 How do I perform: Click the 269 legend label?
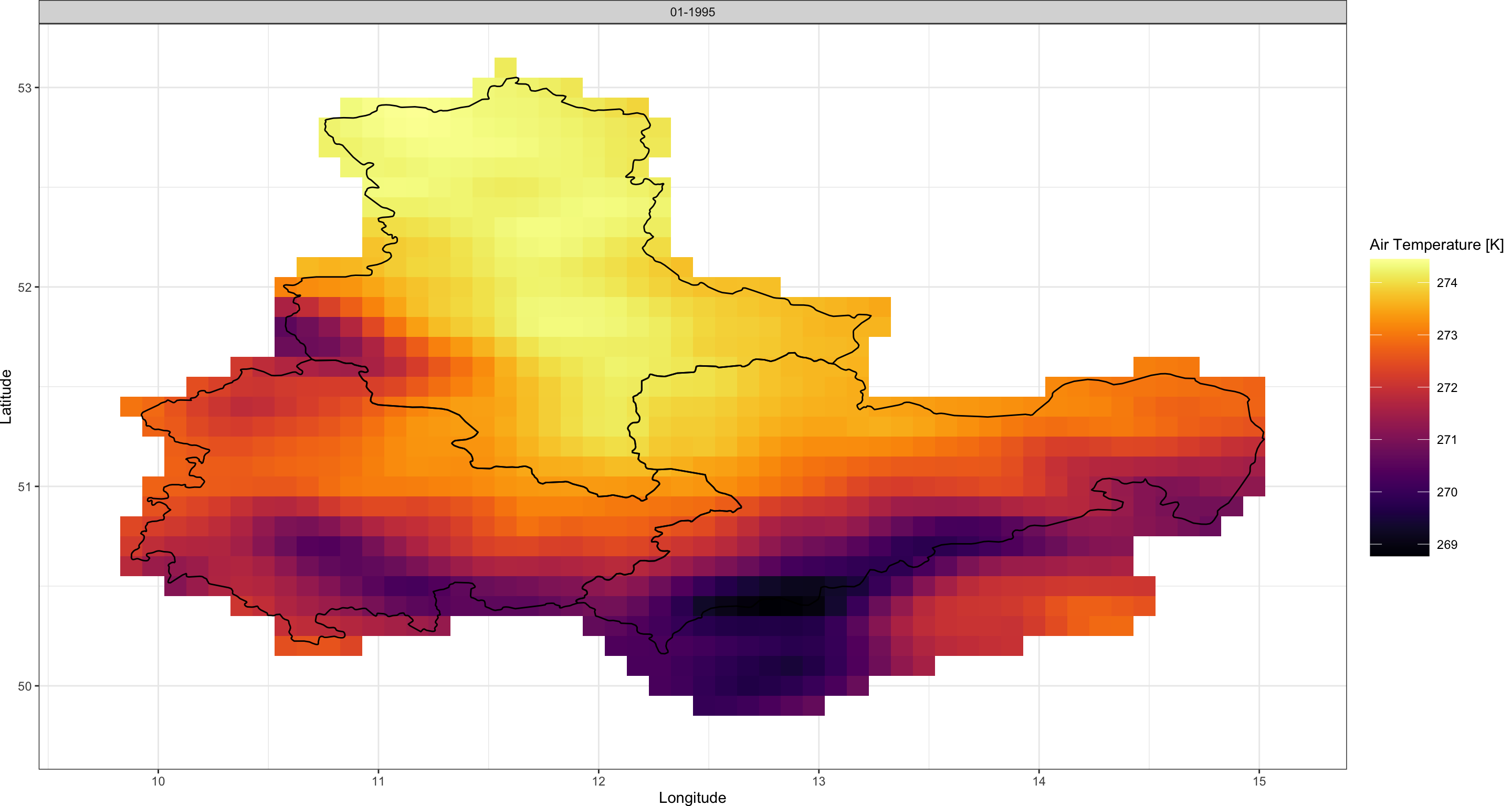pyautogui.click(x=1446, y=544)
